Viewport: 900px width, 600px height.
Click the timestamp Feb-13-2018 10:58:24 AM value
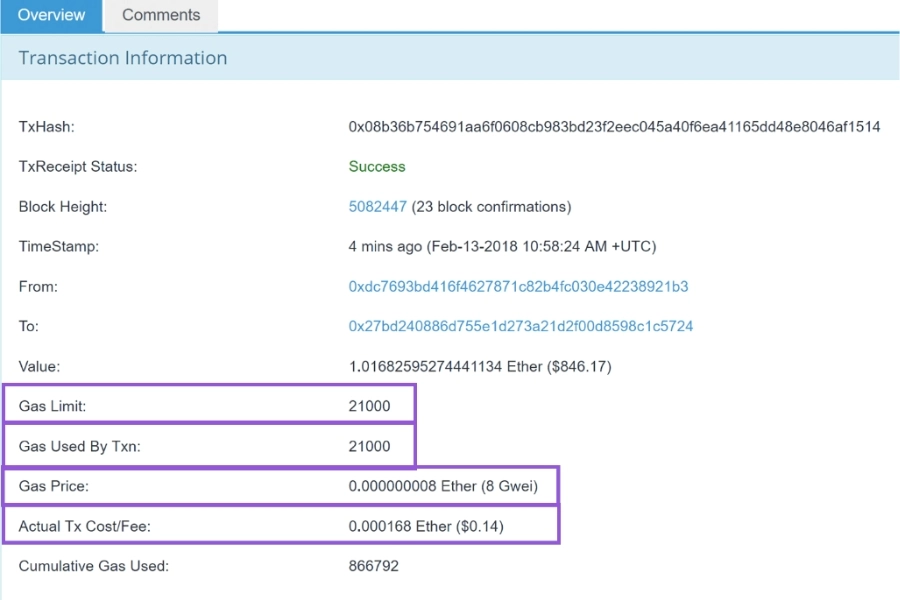tap(502, 246)
